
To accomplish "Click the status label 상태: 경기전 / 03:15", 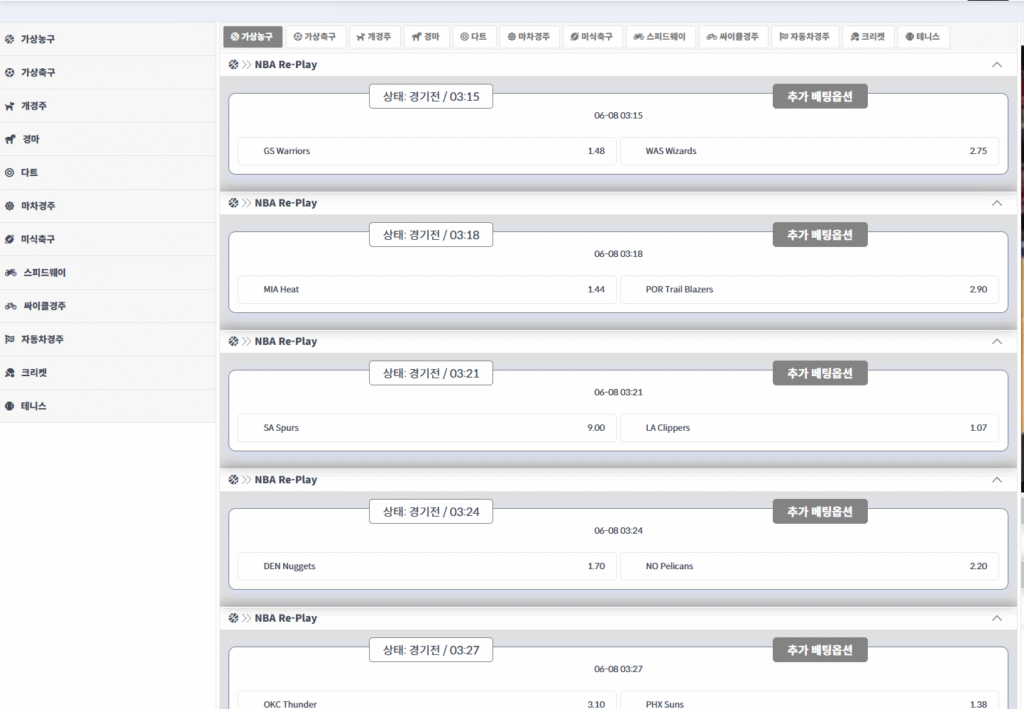I will click(x=431, y=97).
